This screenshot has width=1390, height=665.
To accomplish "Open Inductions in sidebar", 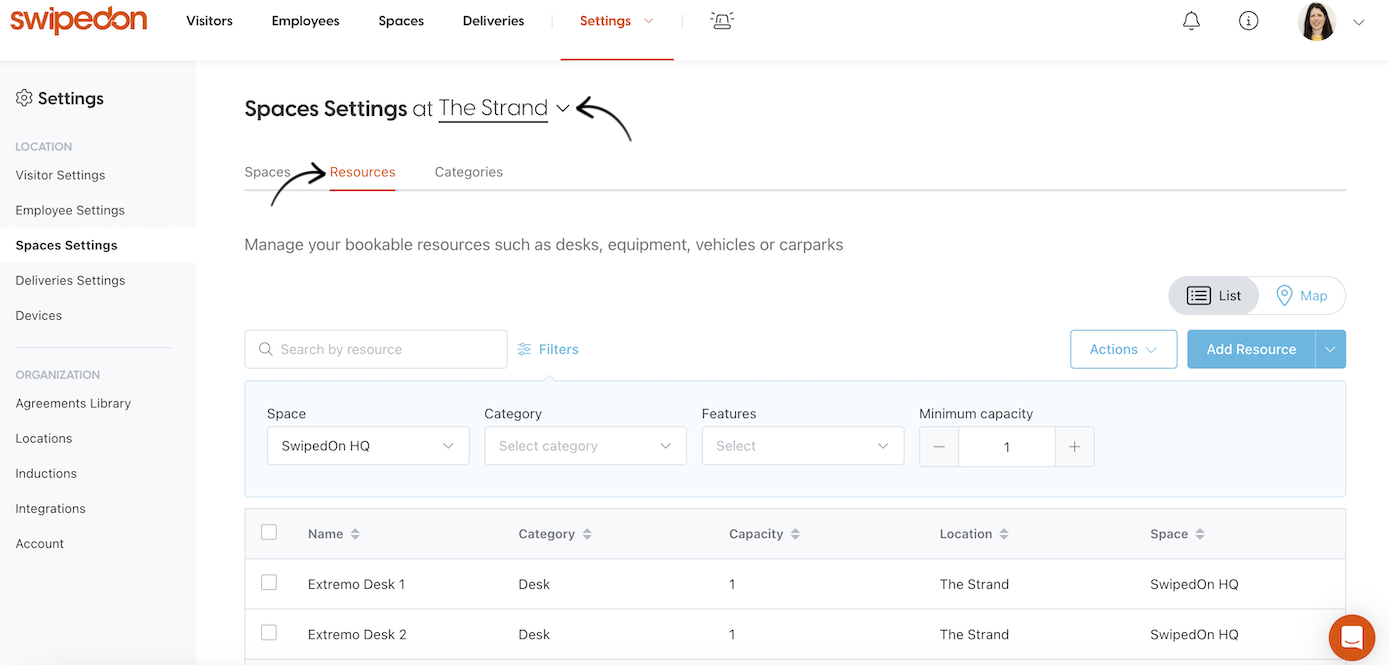I will coord(46,473).
